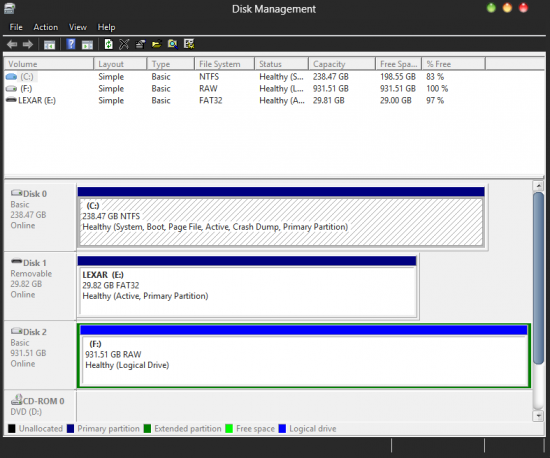Image resolution: width=550 pixels, height=458 pixels.
Task: Sort by the % Free column header
Action: pos(453,64)
